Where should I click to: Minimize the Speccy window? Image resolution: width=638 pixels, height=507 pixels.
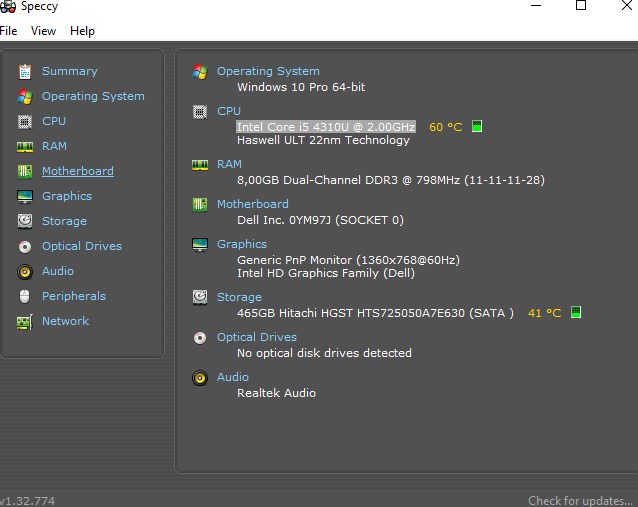[536, 5]
